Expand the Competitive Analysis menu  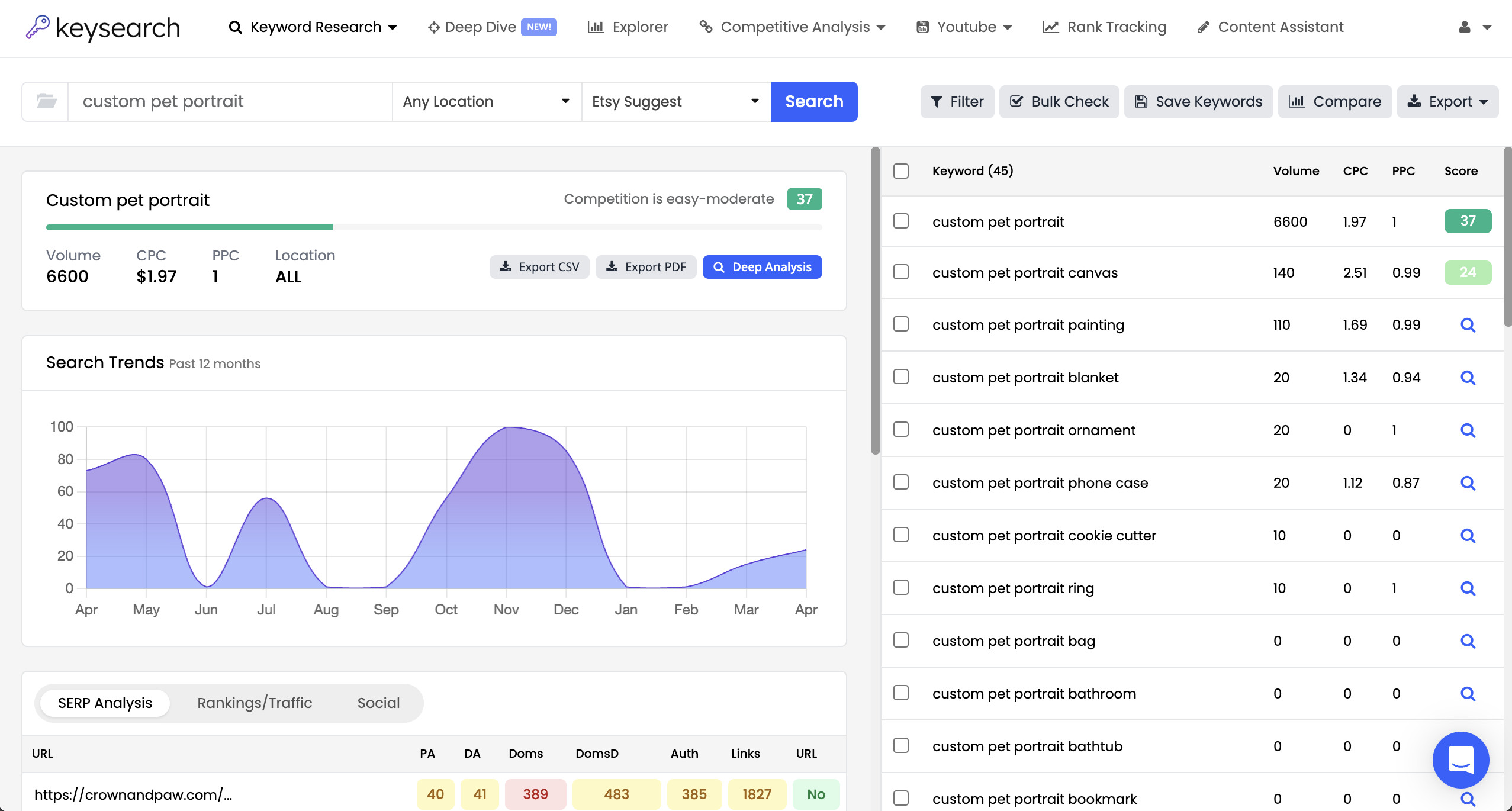[792, 27]
